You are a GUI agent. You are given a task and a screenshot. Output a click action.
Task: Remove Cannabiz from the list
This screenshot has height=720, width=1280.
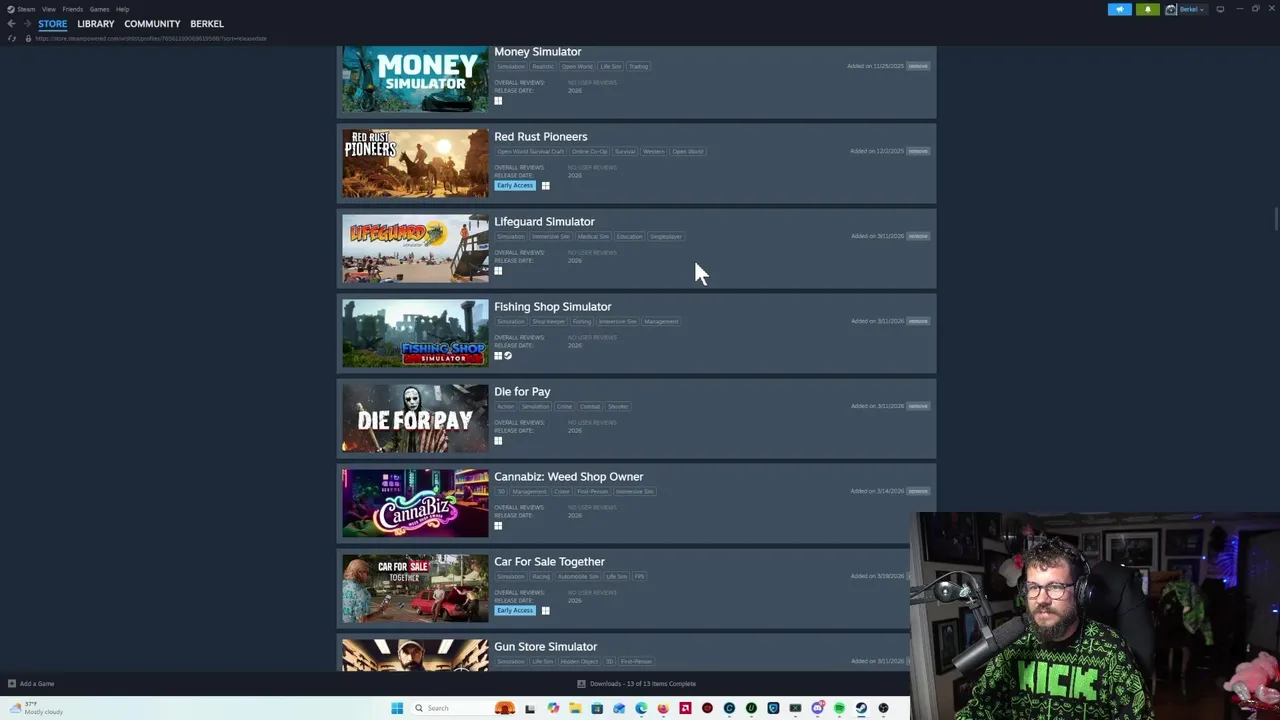coord(918,491)
